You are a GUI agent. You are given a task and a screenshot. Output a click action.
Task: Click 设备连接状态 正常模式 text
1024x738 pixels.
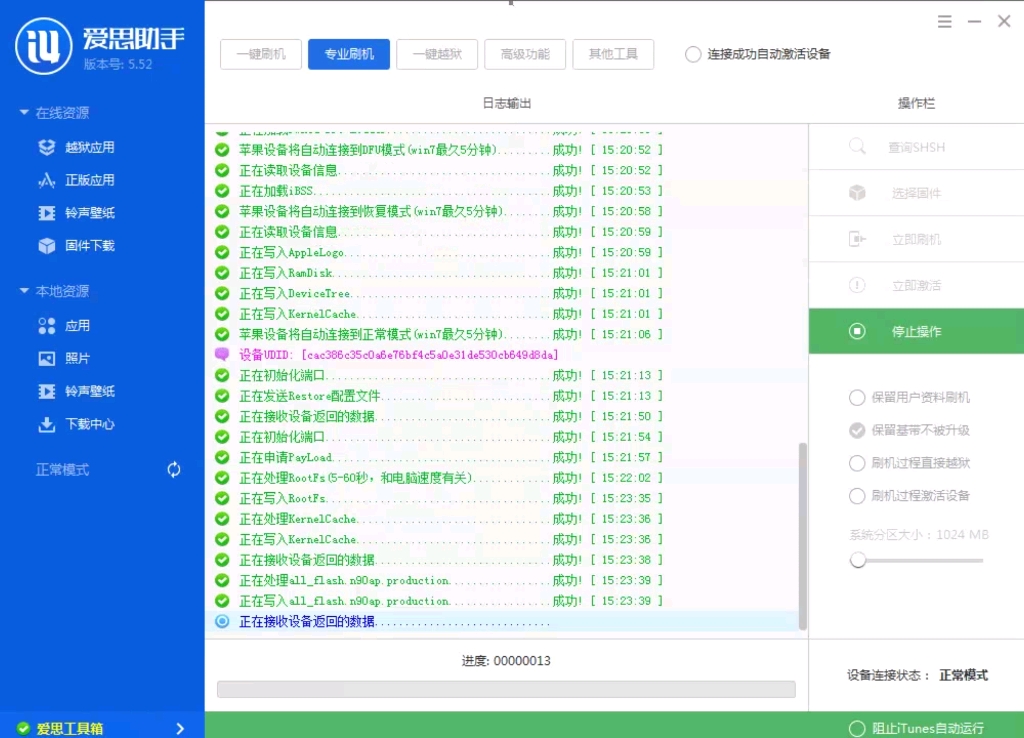(917, 675)
